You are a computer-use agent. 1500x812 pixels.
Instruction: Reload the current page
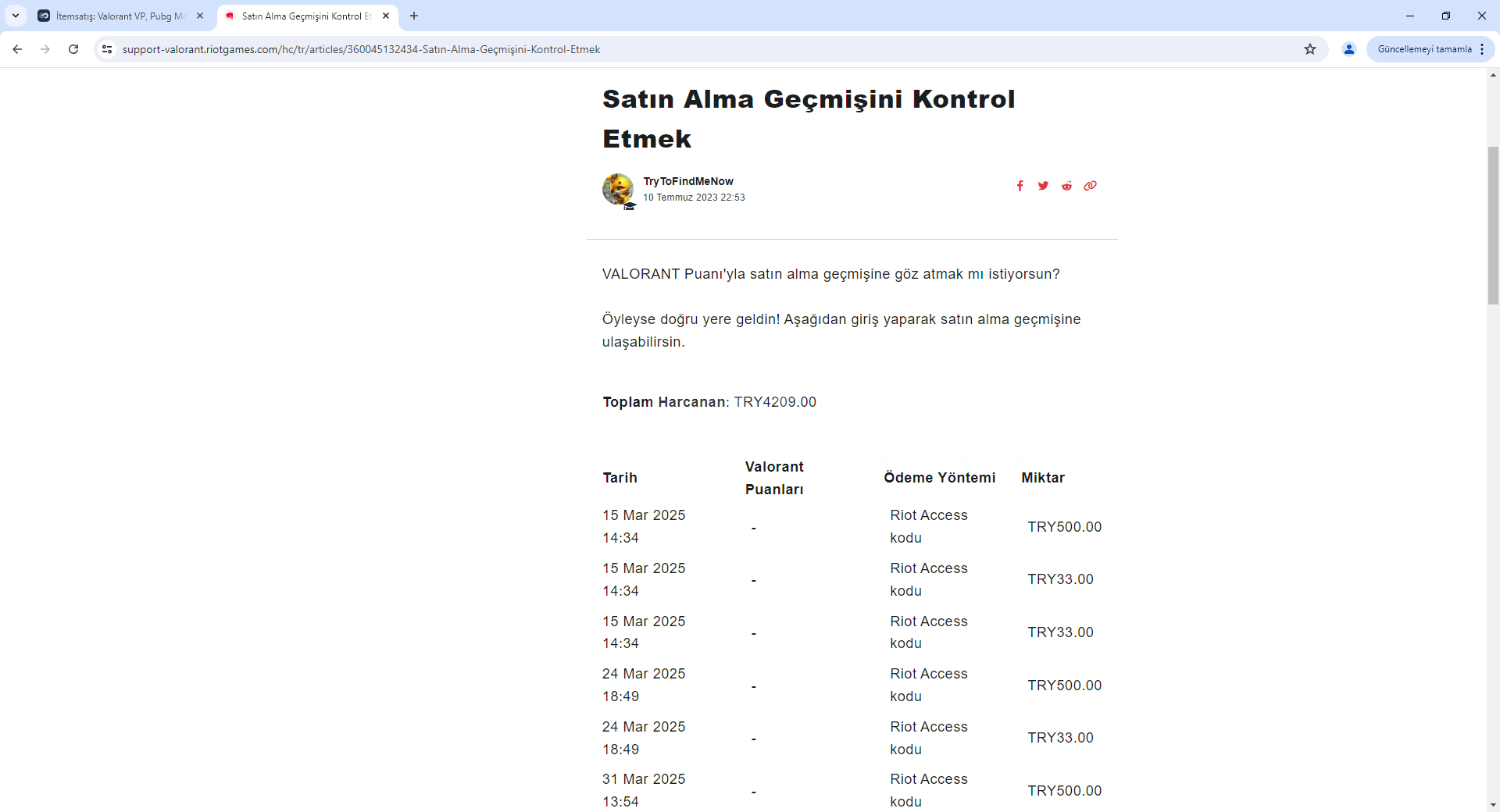(x=73, y=49)
